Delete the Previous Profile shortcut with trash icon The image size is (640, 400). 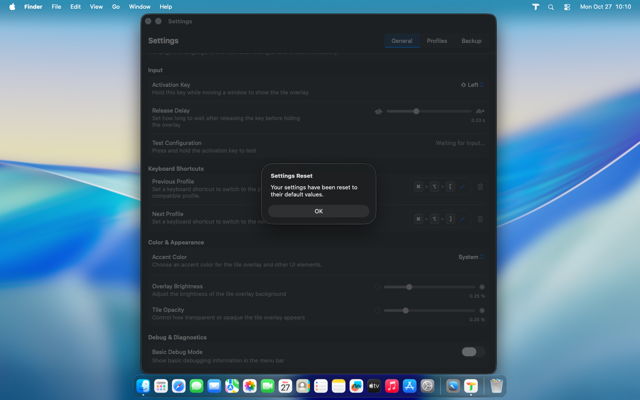(x=480, y=187)
